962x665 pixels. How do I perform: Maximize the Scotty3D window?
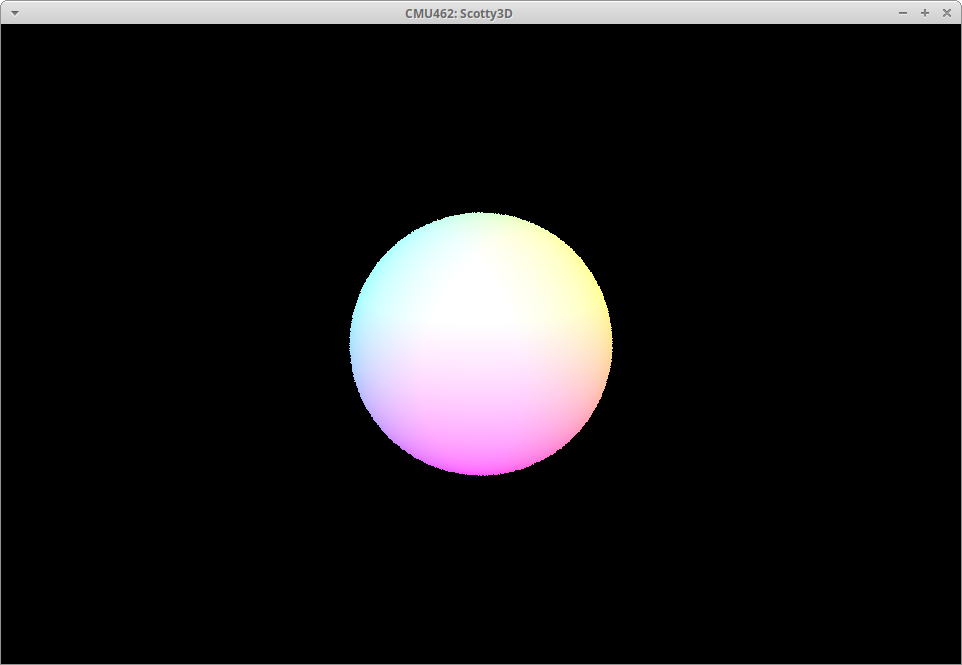925,13
